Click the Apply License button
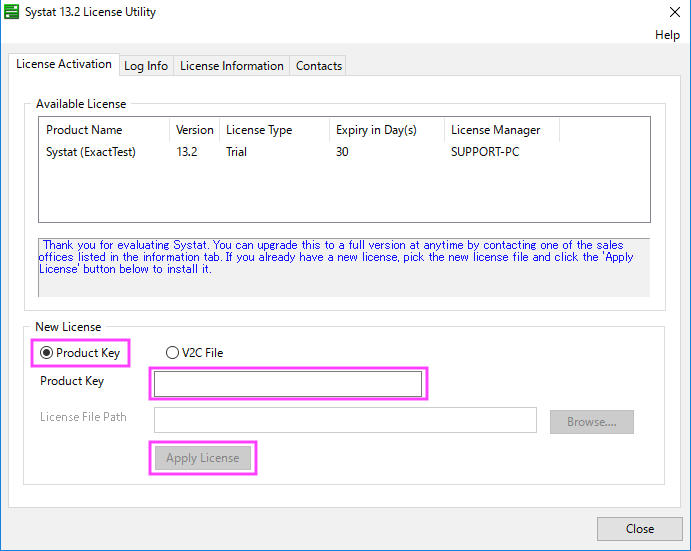 pyautogui.click(x=203, y=458)
